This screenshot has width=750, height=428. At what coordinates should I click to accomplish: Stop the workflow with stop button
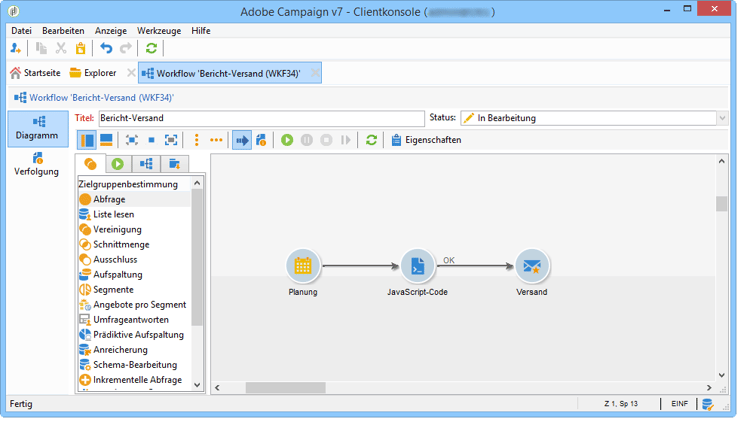click(326, 140)
